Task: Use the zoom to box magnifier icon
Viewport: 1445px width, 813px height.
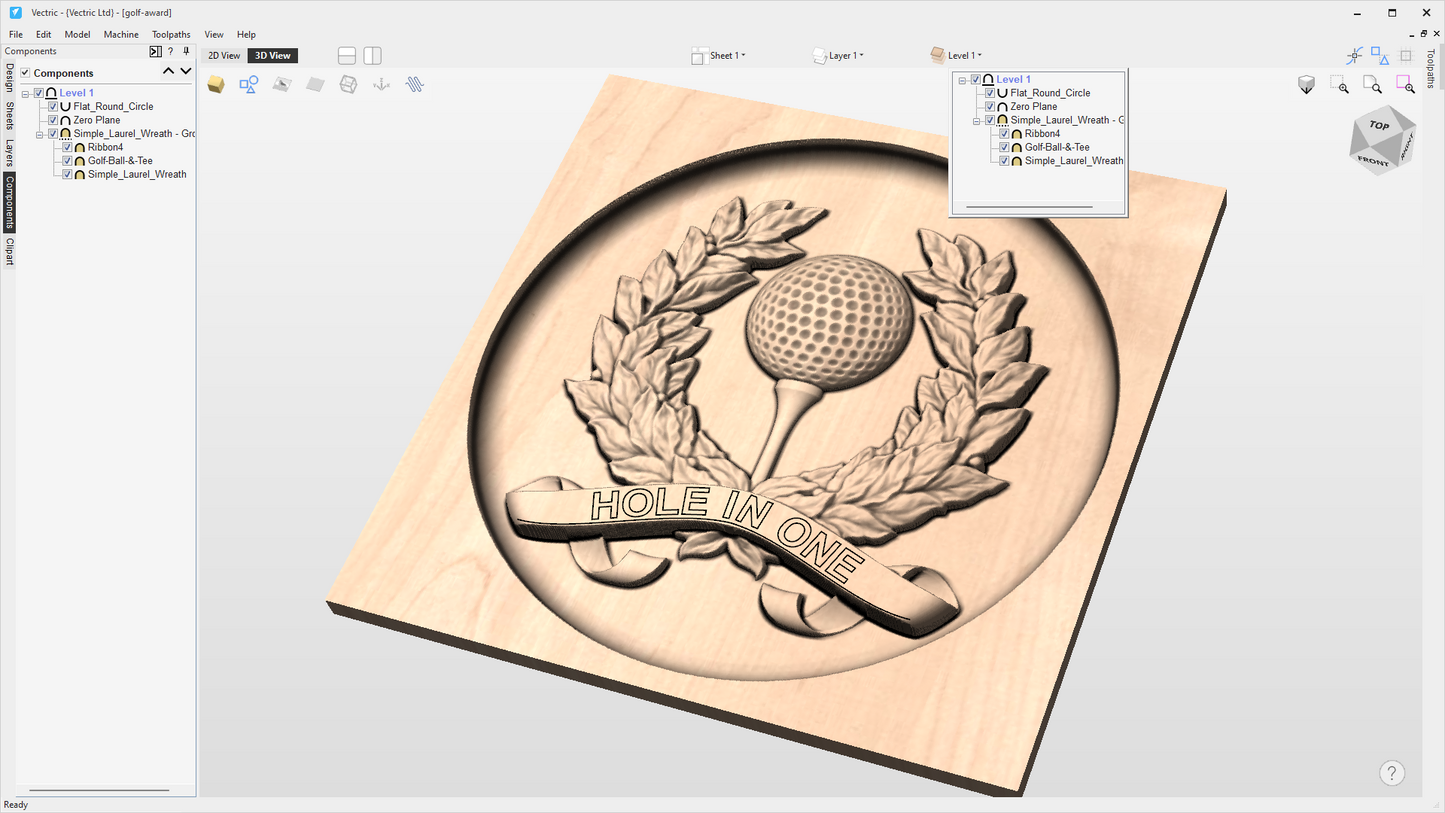Action: tap(1339, 84)
